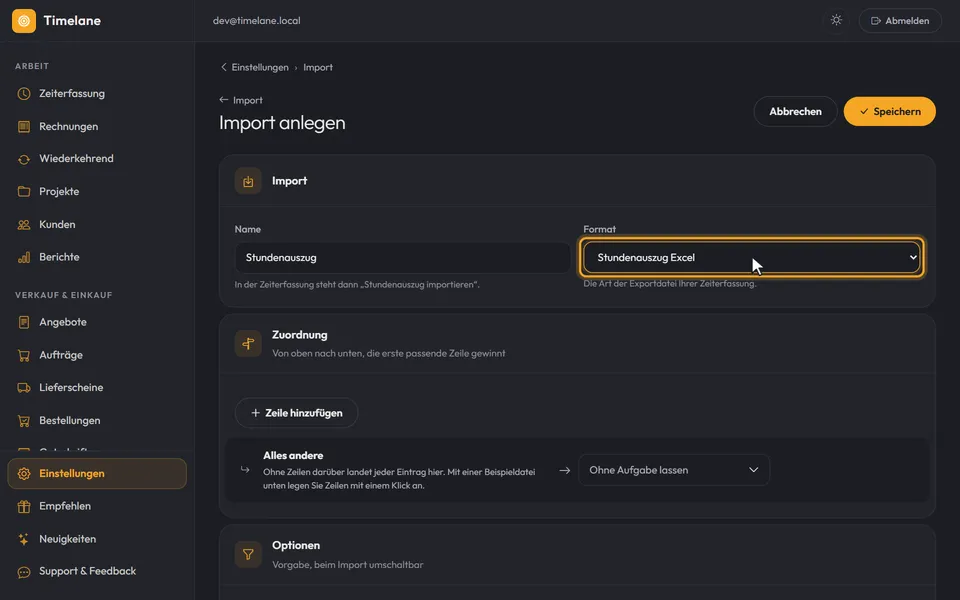The width and height of the screenshot is (960, 600).
Task: Click the Rechnungen invoice icon
Action: point(24,127)
